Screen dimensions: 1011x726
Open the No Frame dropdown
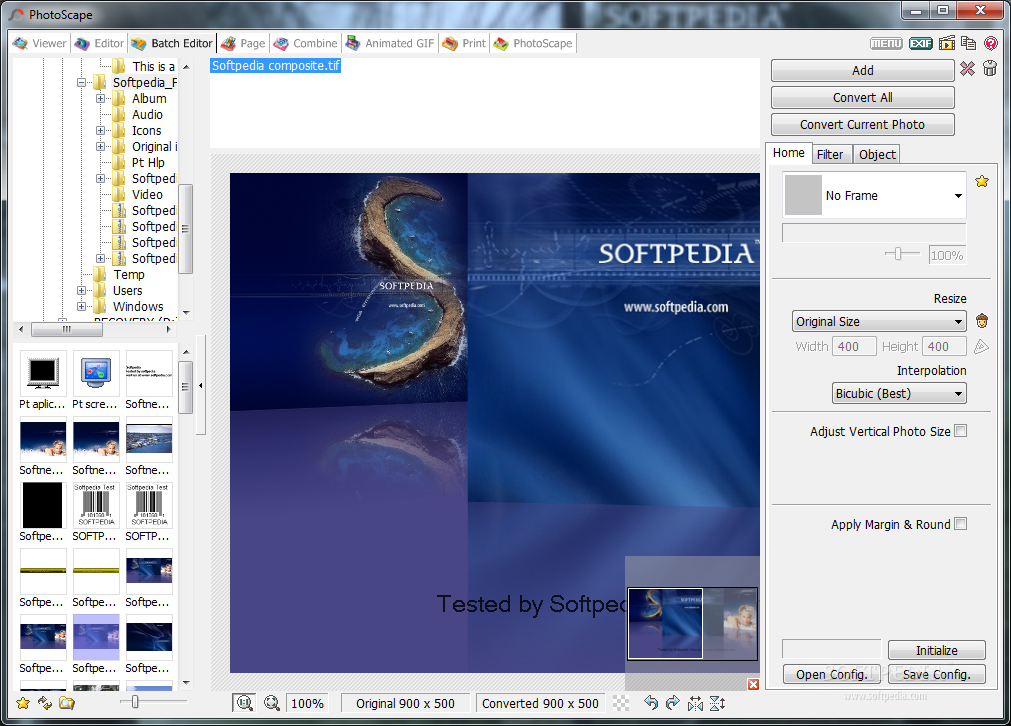pyautogui.click(x=874, y=195)
